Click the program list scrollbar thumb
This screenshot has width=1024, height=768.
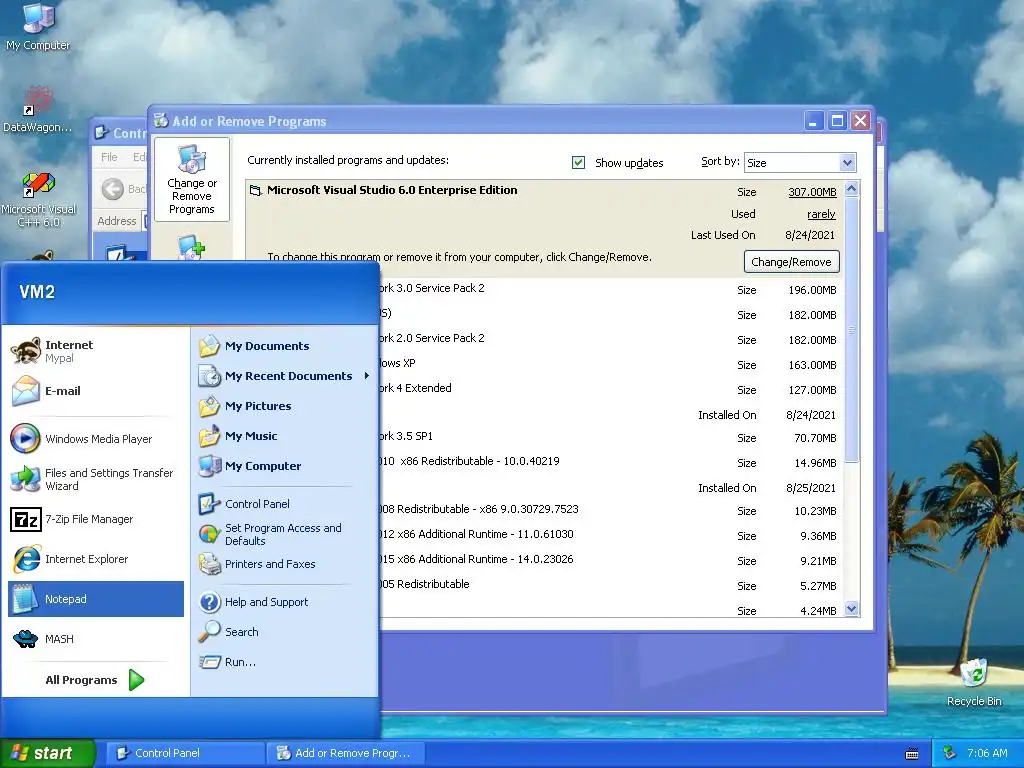(851, 330)
